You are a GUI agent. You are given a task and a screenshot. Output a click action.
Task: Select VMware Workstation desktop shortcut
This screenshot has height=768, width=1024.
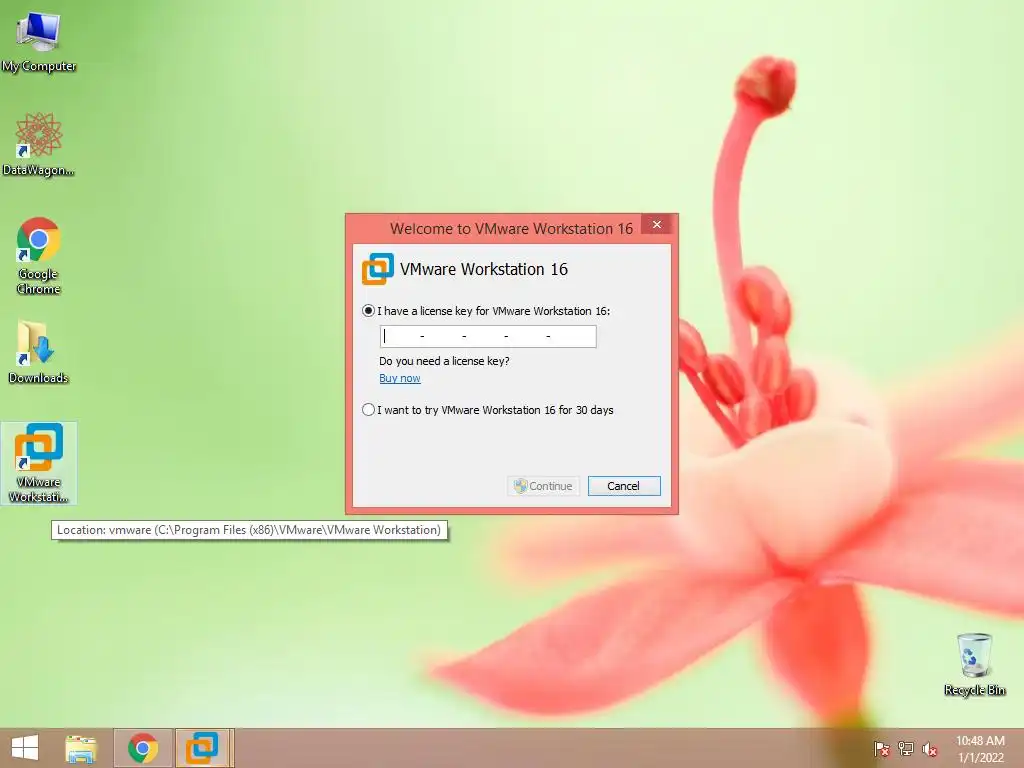pos(39,463)
